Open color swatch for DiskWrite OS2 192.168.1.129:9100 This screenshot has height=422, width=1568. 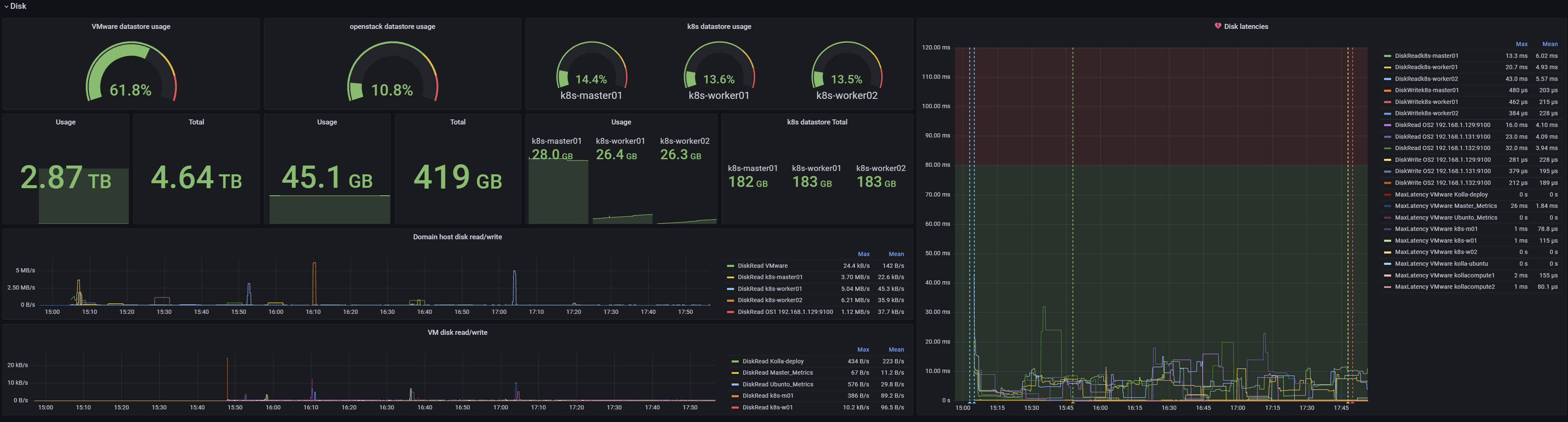[x=1387, y=160]
